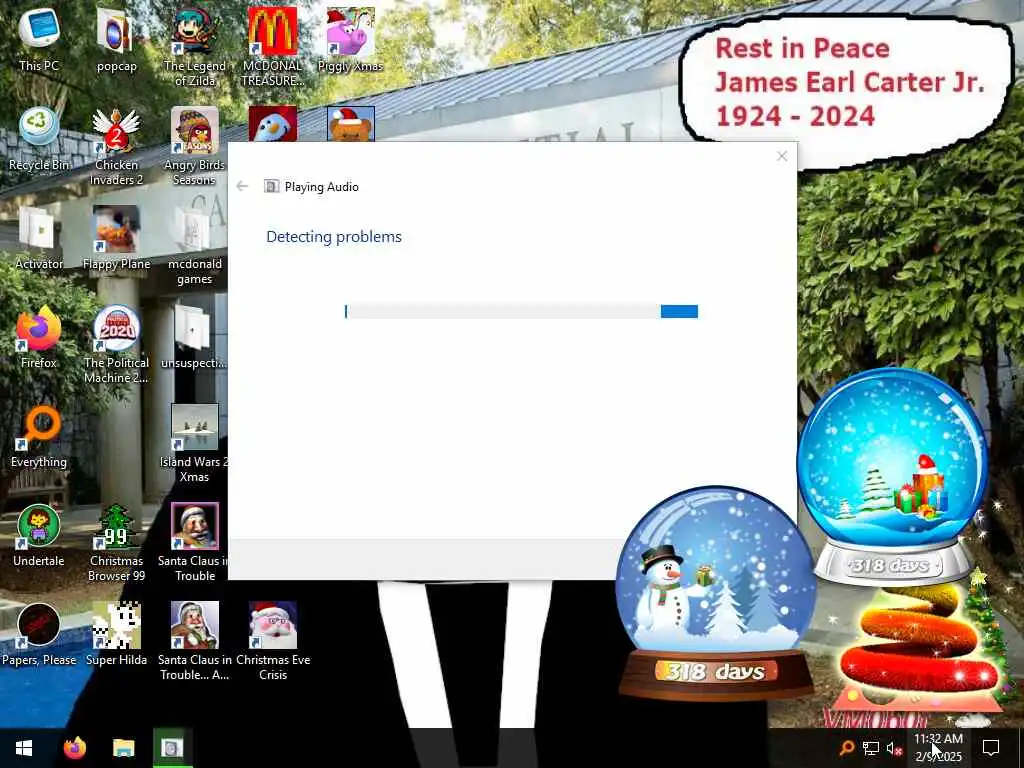Viewport: 1024px width, 768px height.
Task: Open The Political Machine 2020 shortcut
Action: click(116, 344)
